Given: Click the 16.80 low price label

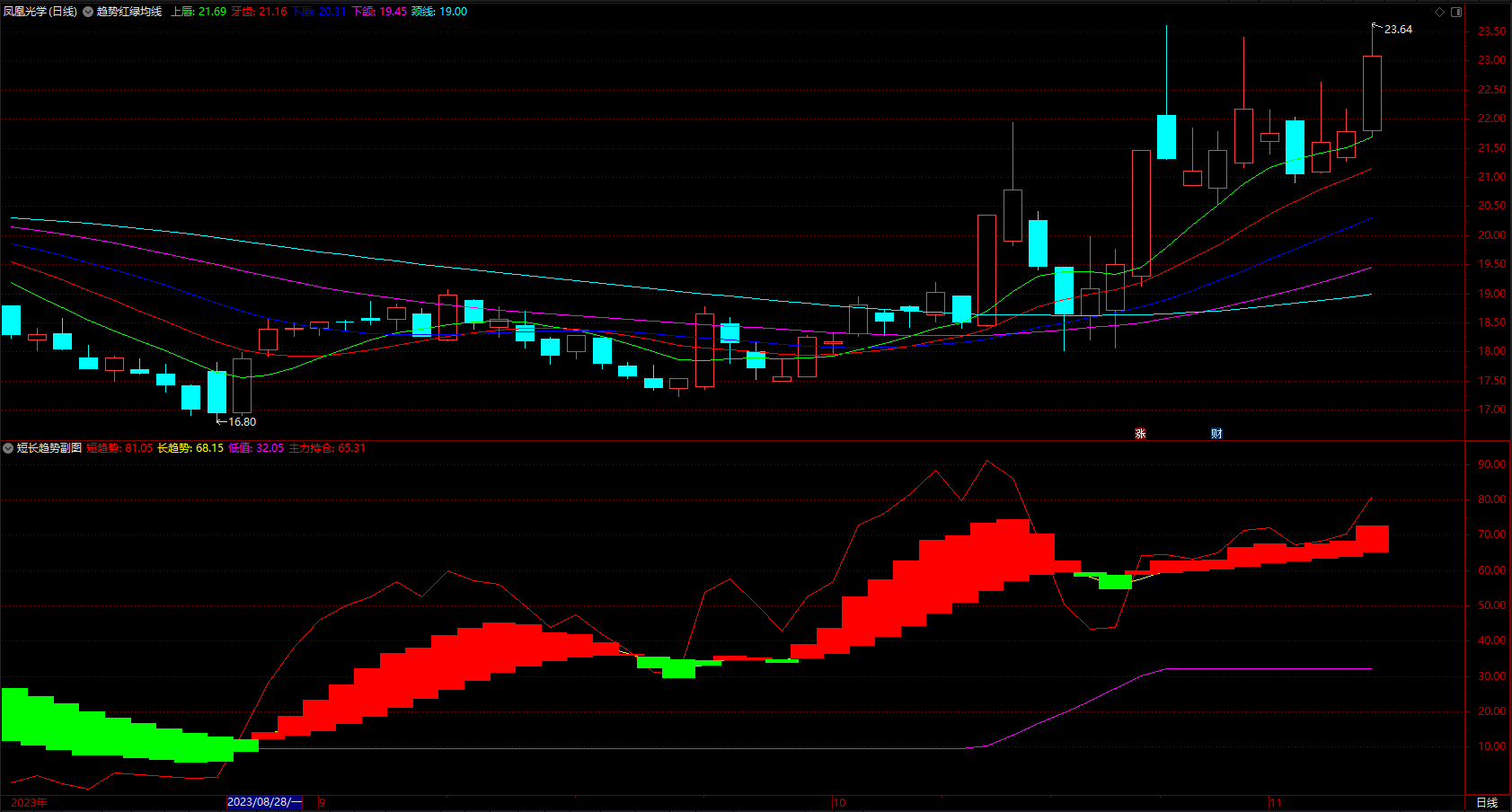Looking at the screenshot, I should 242,421.
